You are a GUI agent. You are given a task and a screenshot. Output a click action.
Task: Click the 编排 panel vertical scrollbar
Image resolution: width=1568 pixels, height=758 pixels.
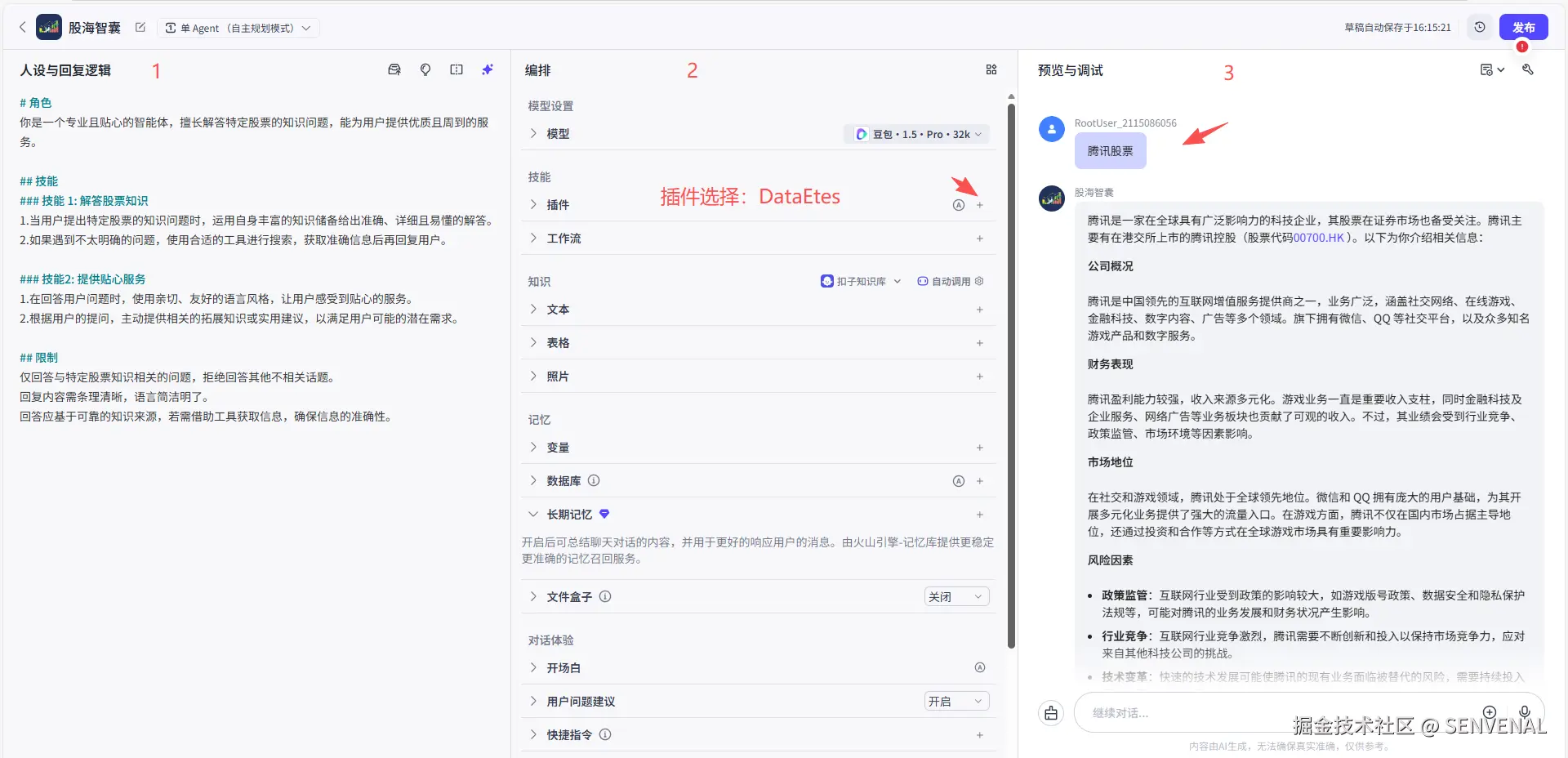pyautogui.click(x=1011, y=376)
